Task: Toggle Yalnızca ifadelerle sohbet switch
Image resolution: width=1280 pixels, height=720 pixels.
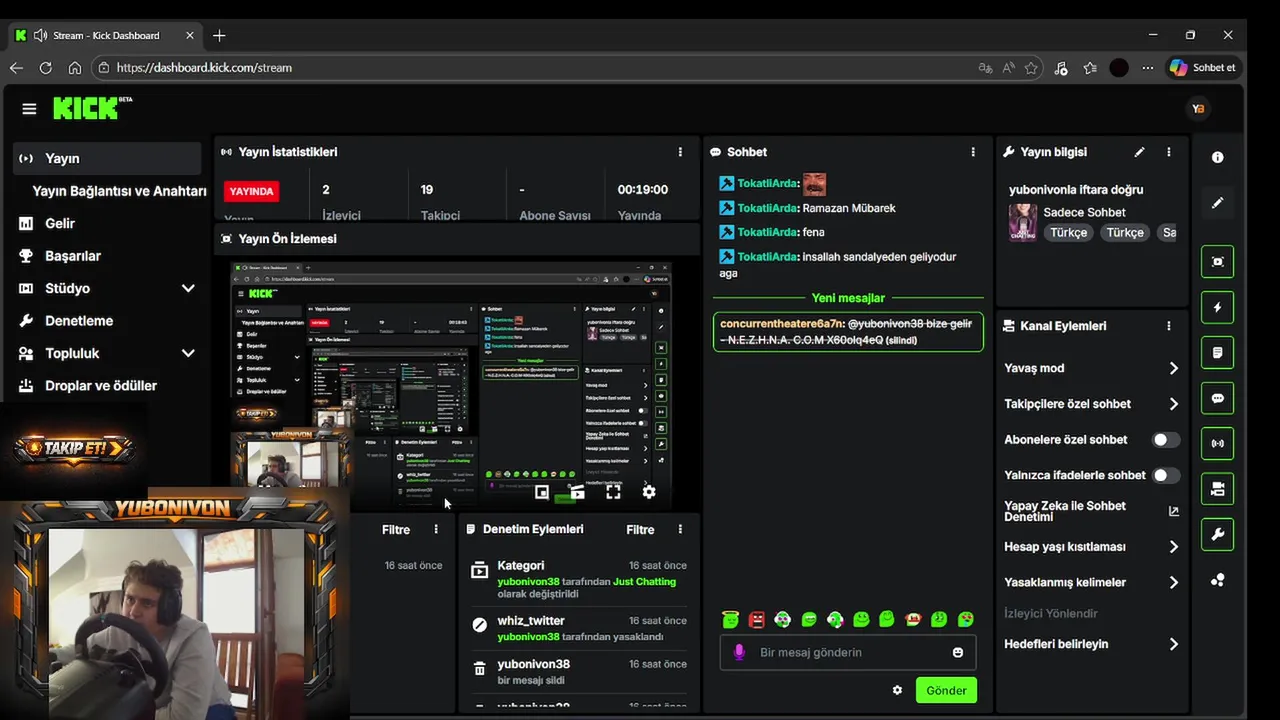Action: click(x=1166, y=476)
